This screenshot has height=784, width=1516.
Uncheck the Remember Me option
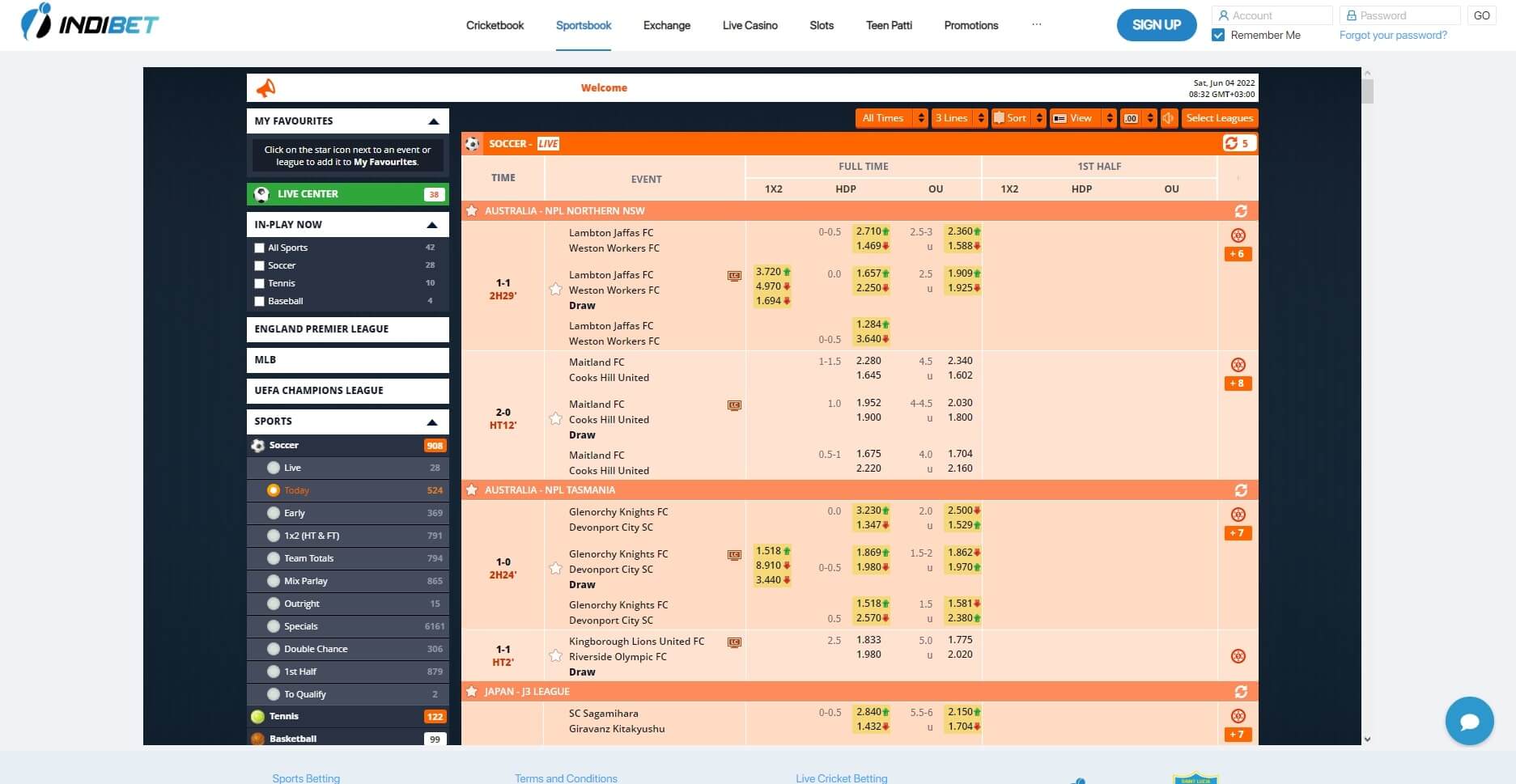tap(1217, 35)
